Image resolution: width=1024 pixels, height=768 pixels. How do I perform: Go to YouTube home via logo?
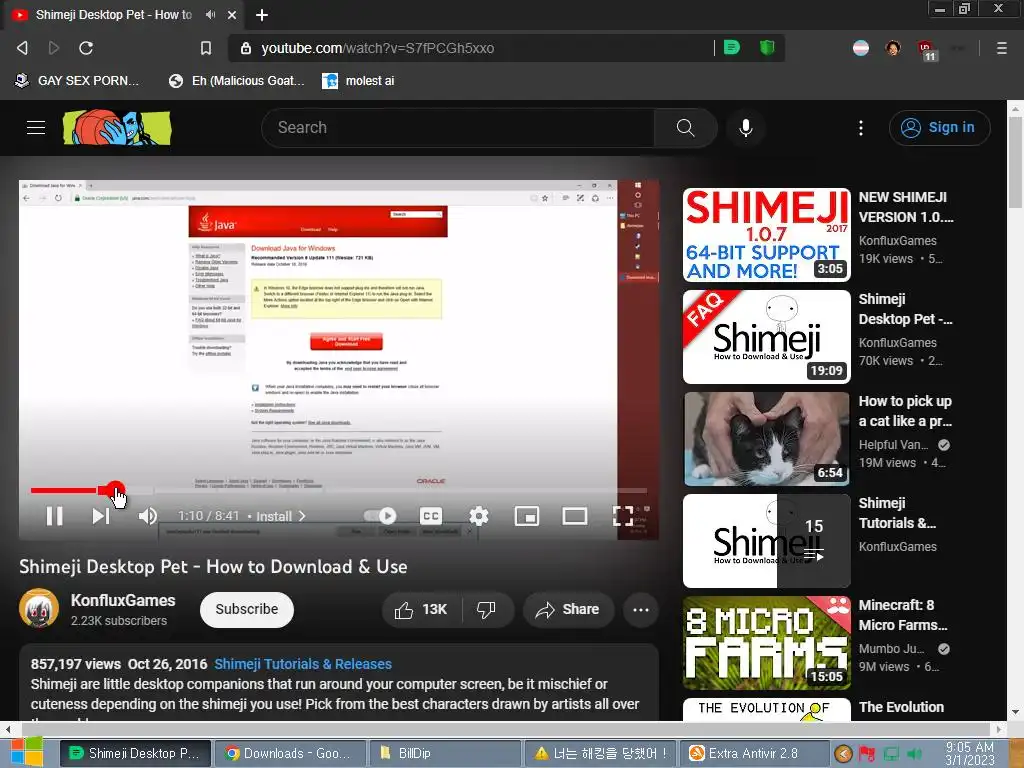(117, 127)
